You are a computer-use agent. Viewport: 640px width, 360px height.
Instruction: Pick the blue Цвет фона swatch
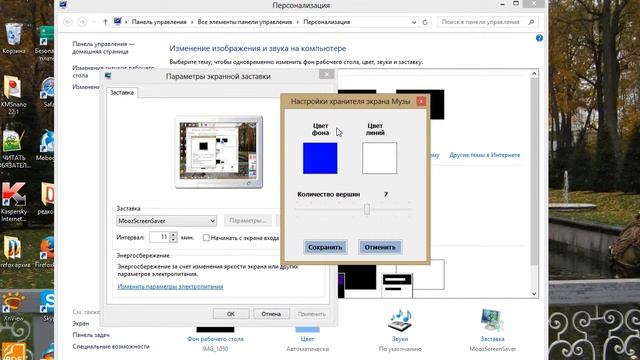[320, 158]
